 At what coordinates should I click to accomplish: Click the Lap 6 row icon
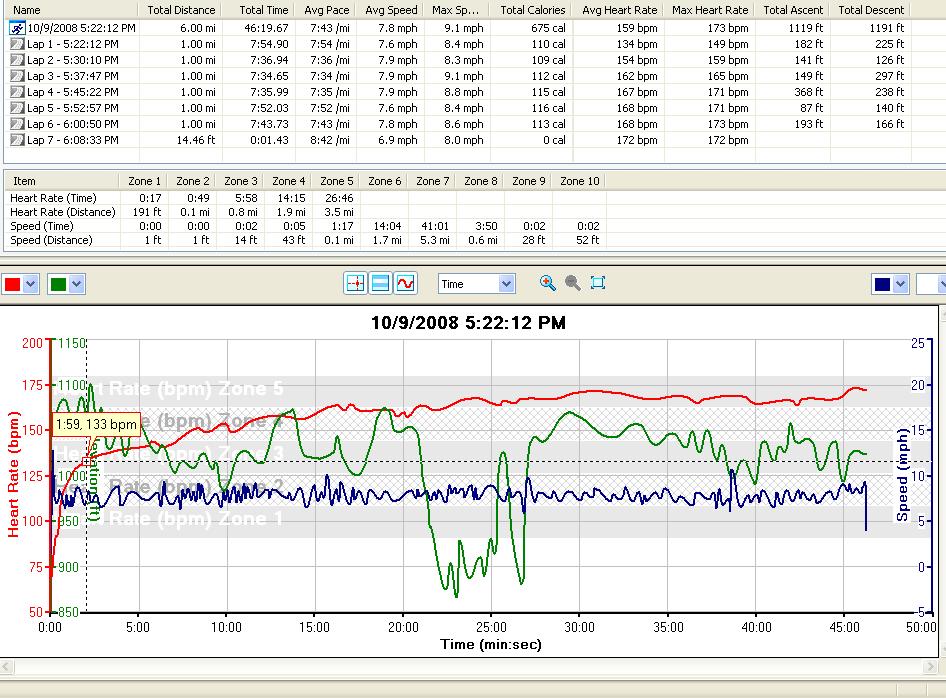(x=17, y=124)
